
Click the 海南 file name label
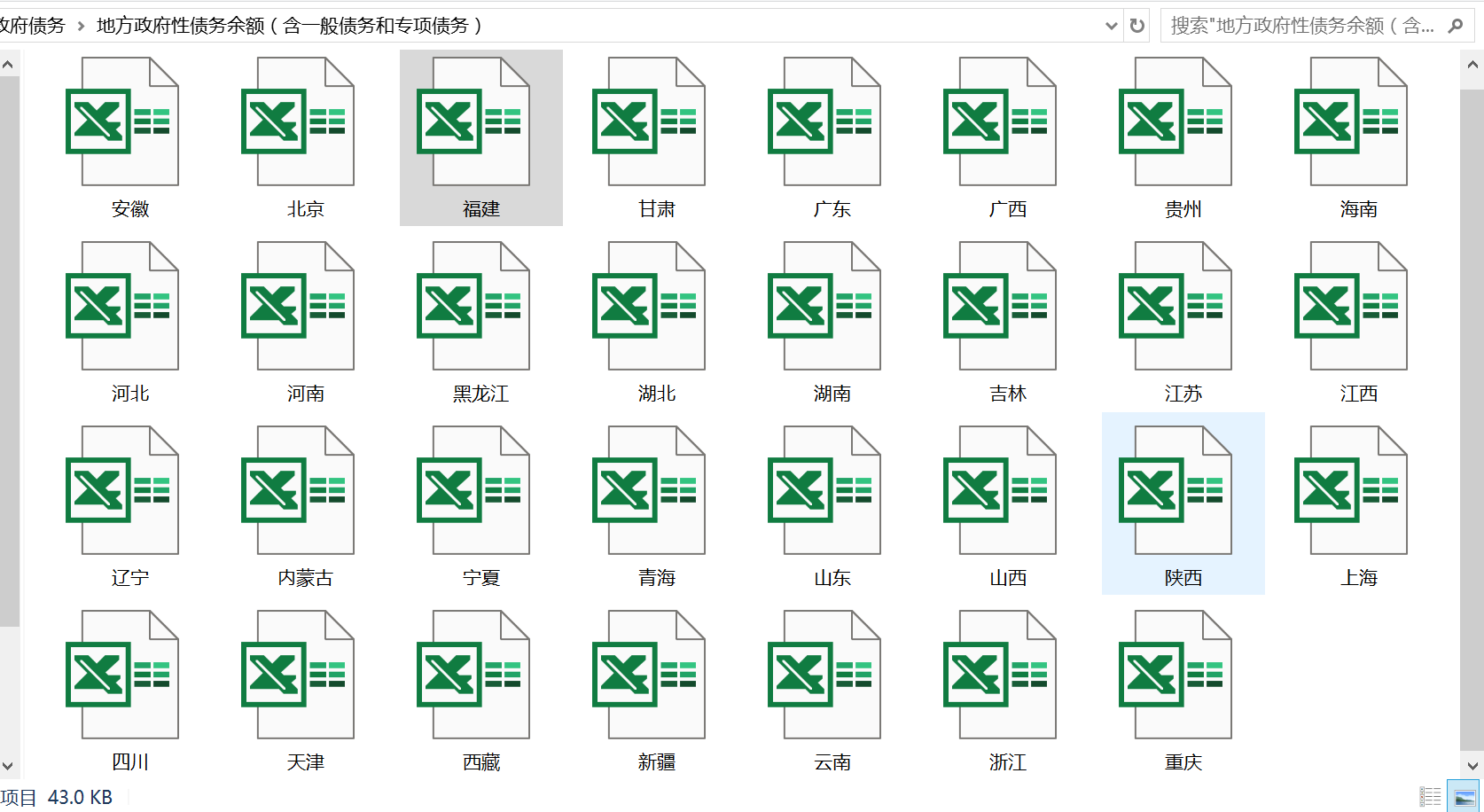[1359, 209]
